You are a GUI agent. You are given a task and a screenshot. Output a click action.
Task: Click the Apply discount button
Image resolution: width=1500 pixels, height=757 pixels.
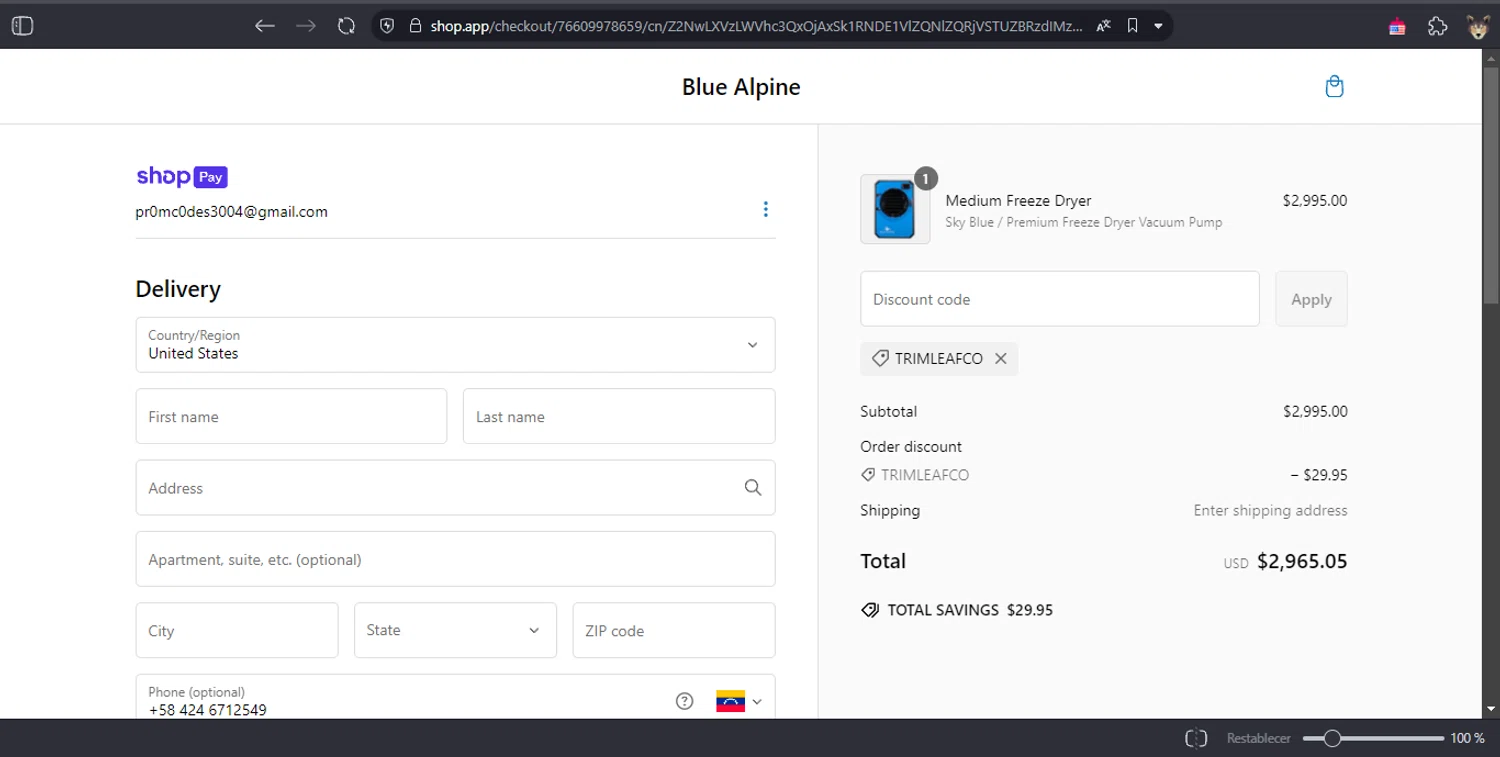[1311, 299]
